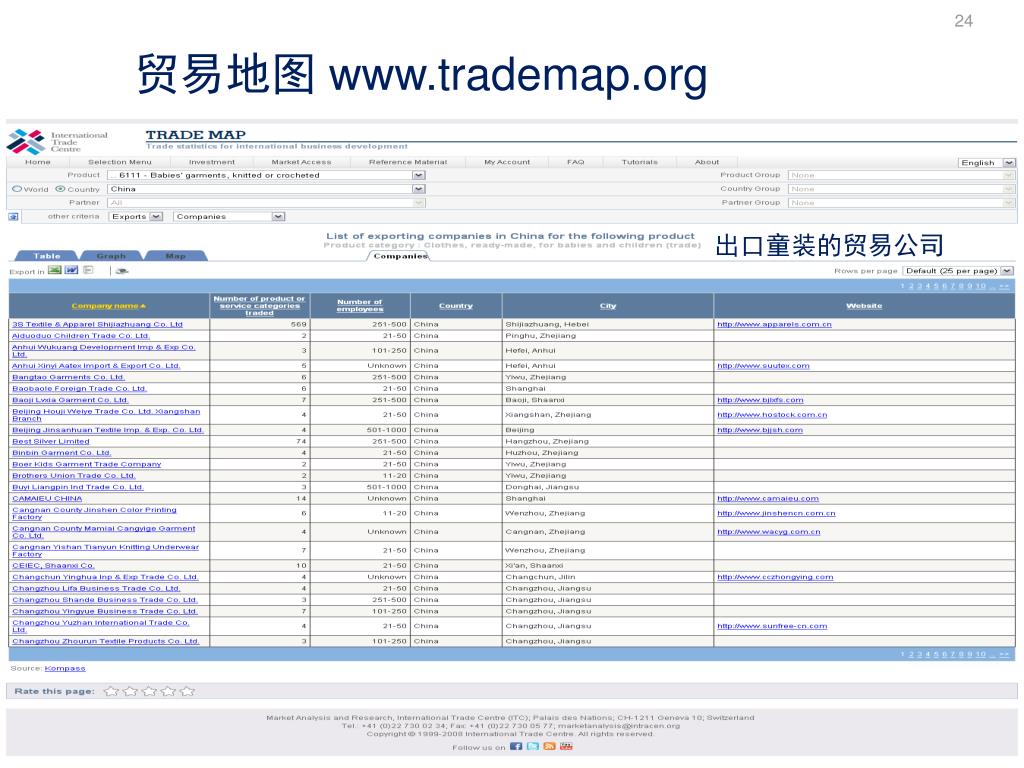The height and width of the screenshot is (768, 1024).
Task: Open the Partner dropdown showing All
Action: [266, 202]
